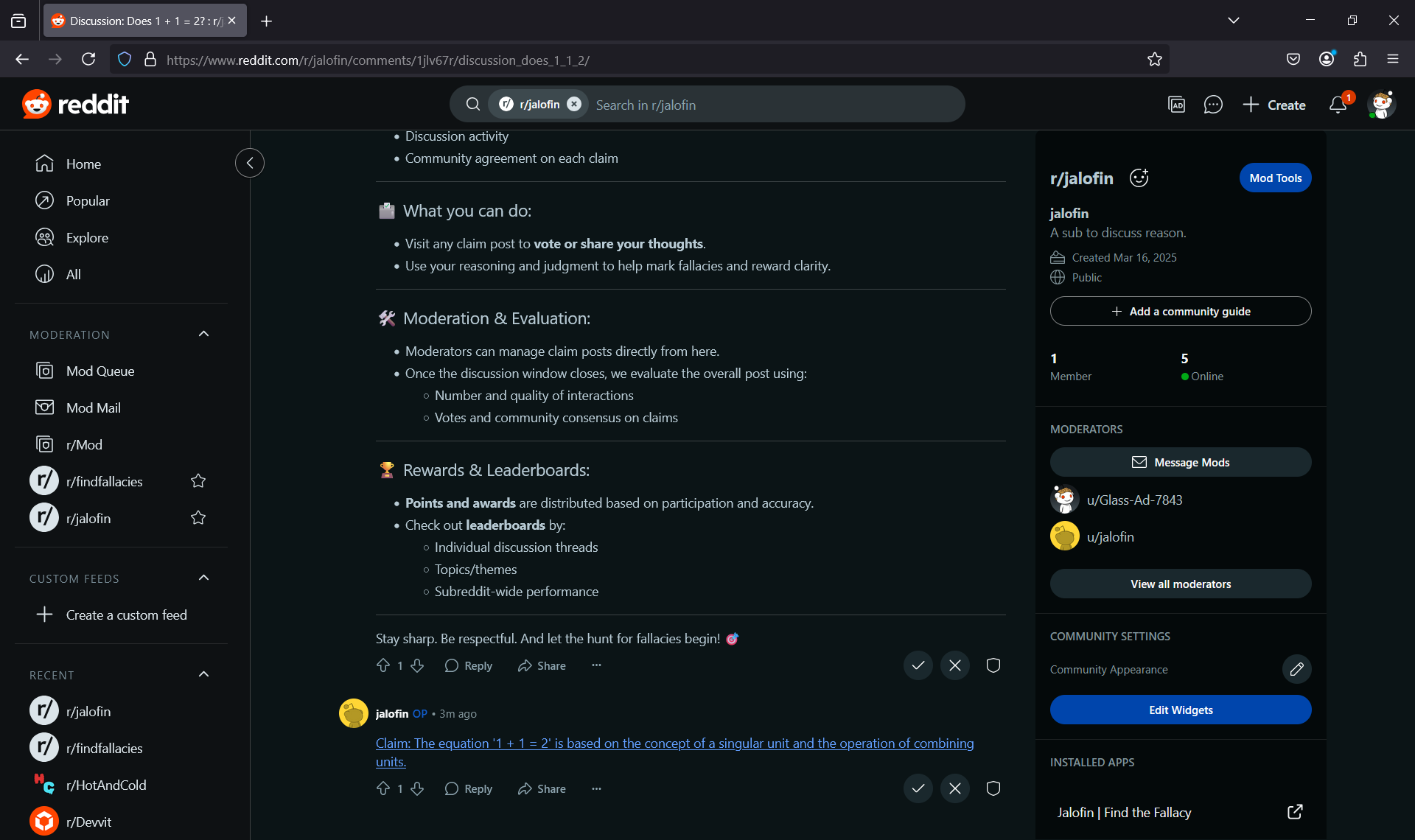Collapse the Recent section
This screenshot has height=840, width=1415.
[x=204, y=675]
